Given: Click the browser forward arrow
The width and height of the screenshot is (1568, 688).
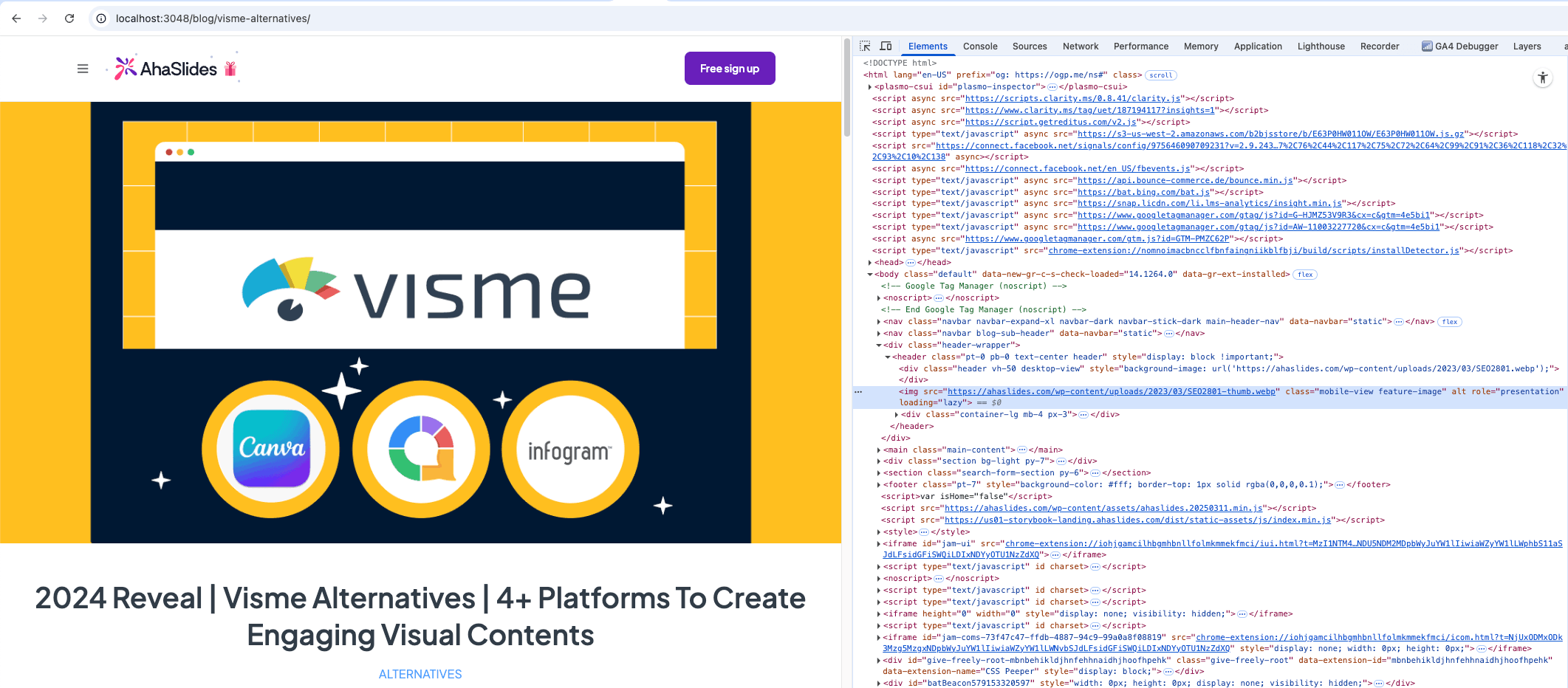Looking at the screenshot, I should click(x=43, y=18).
